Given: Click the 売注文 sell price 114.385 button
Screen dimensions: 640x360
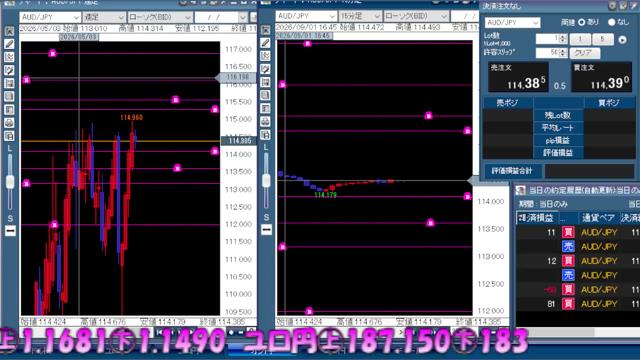Looking at the screenshot, I should click(518, 77).
